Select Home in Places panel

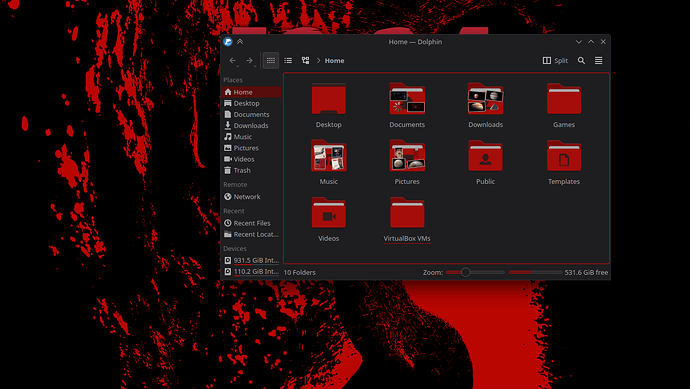tap(251, 92)
